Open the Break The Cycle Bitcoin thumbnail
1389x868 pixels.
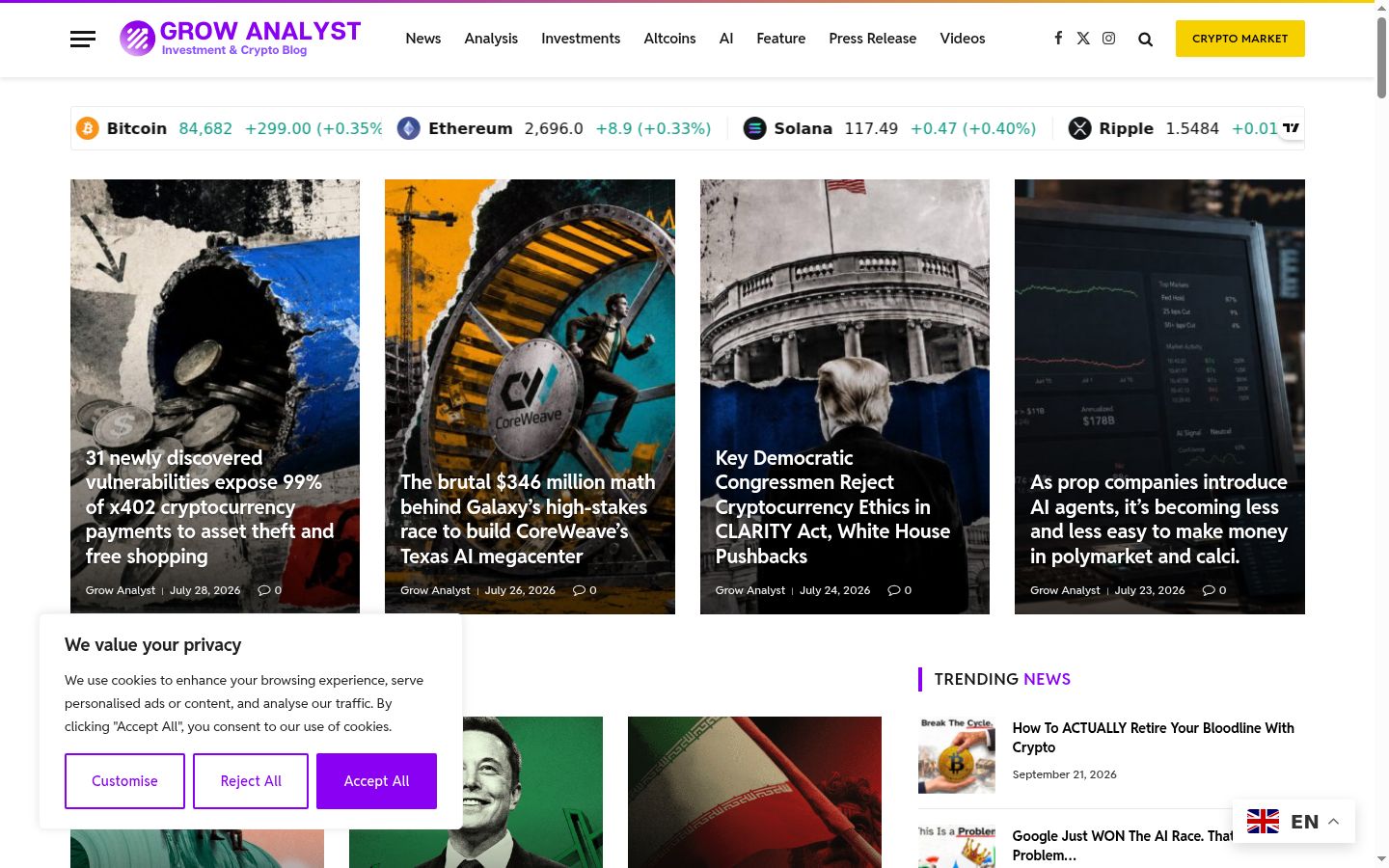[957, 755]
